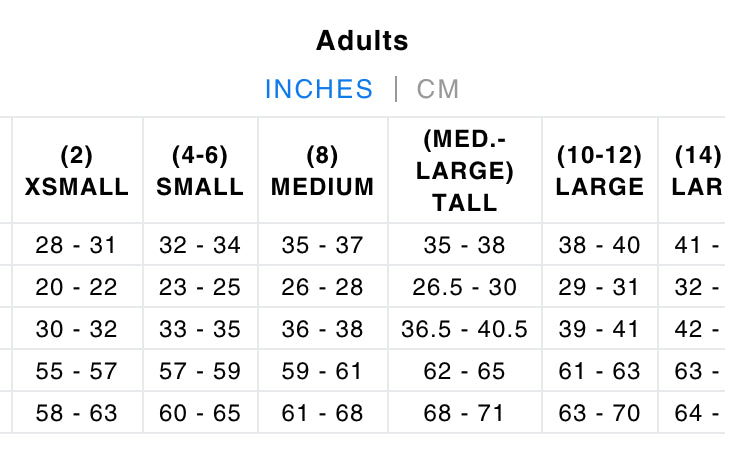Screen dimensions: 754x454
Task: Select the 23 - 25 cell under SMALL
Action: coord(200,287)
